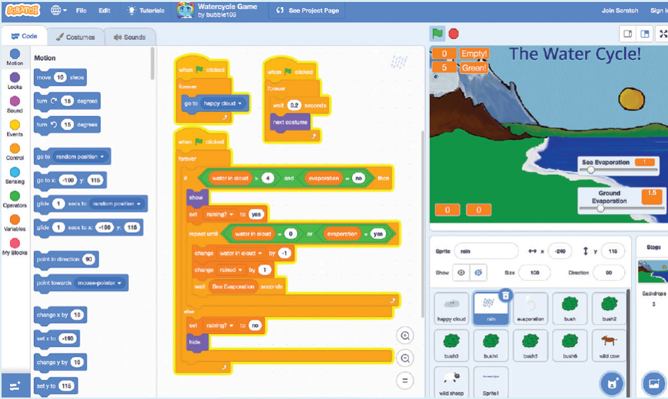
Task: Select the Control block category
Action: click(14, 152)
